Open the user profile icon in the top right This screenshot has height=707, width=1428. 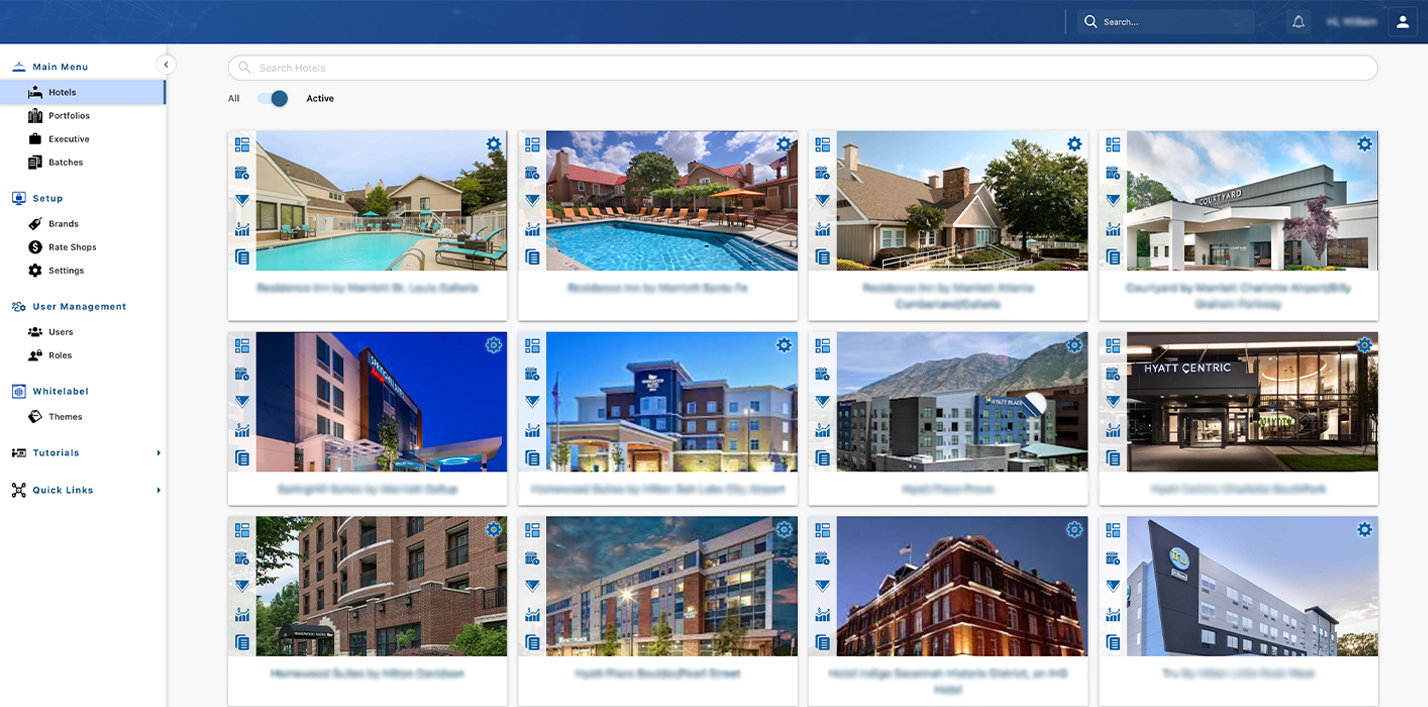[x=1401, y=22]
